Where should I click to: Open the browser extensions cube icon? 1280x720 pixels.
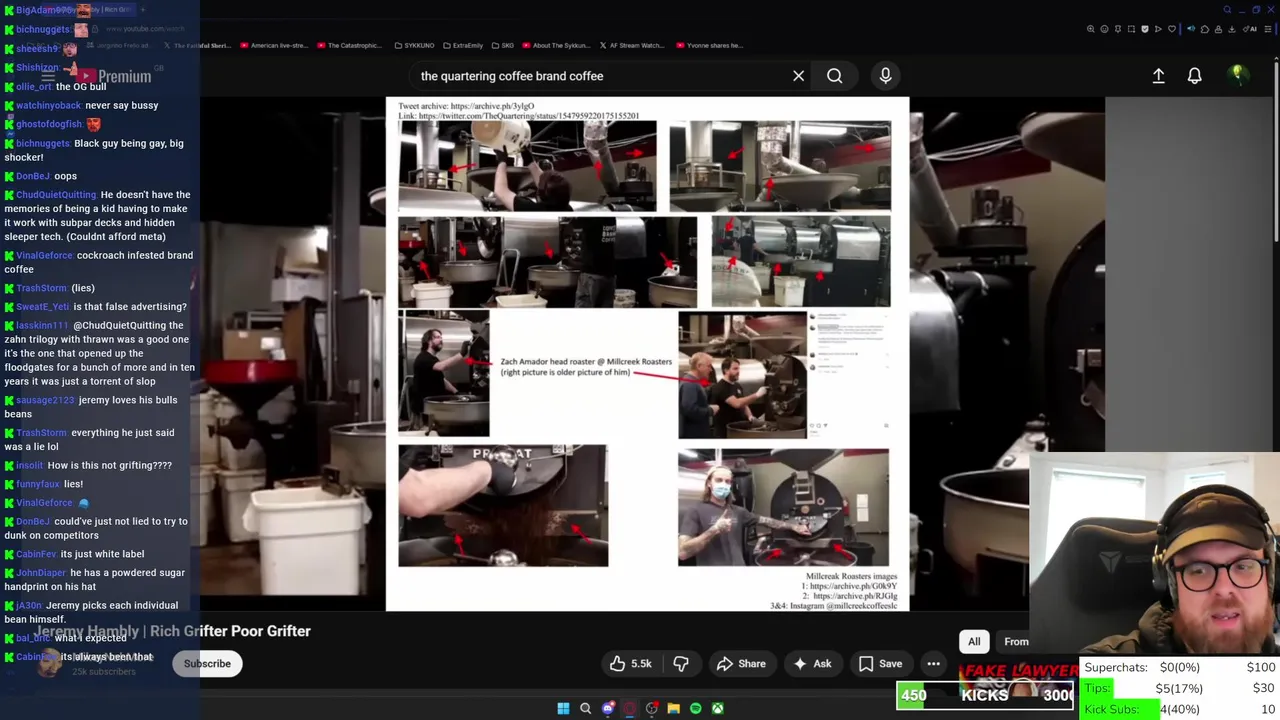click(1205, 29)
